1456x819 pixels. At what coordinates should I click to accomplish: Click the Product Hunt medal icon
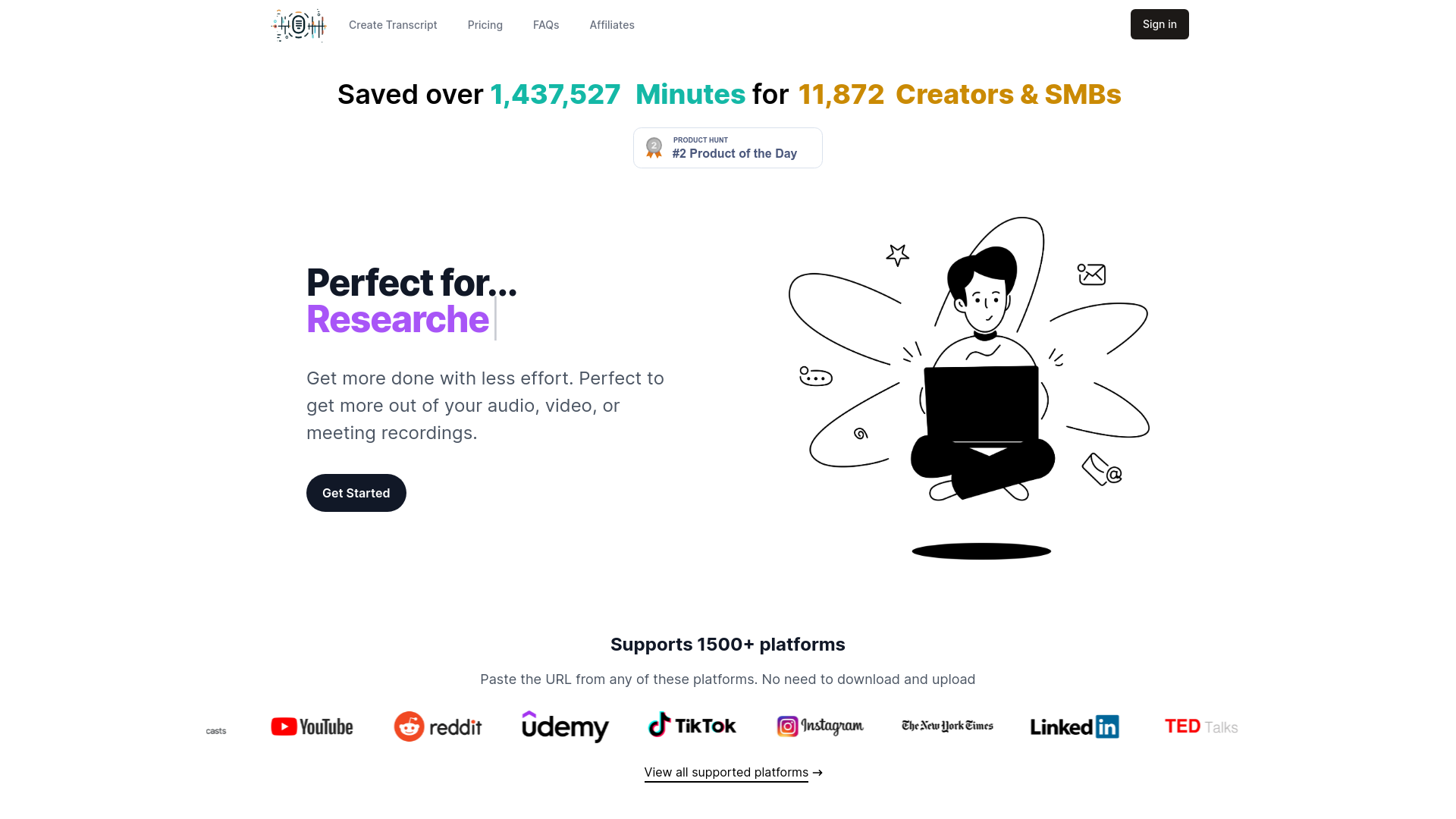click(654, 147)
